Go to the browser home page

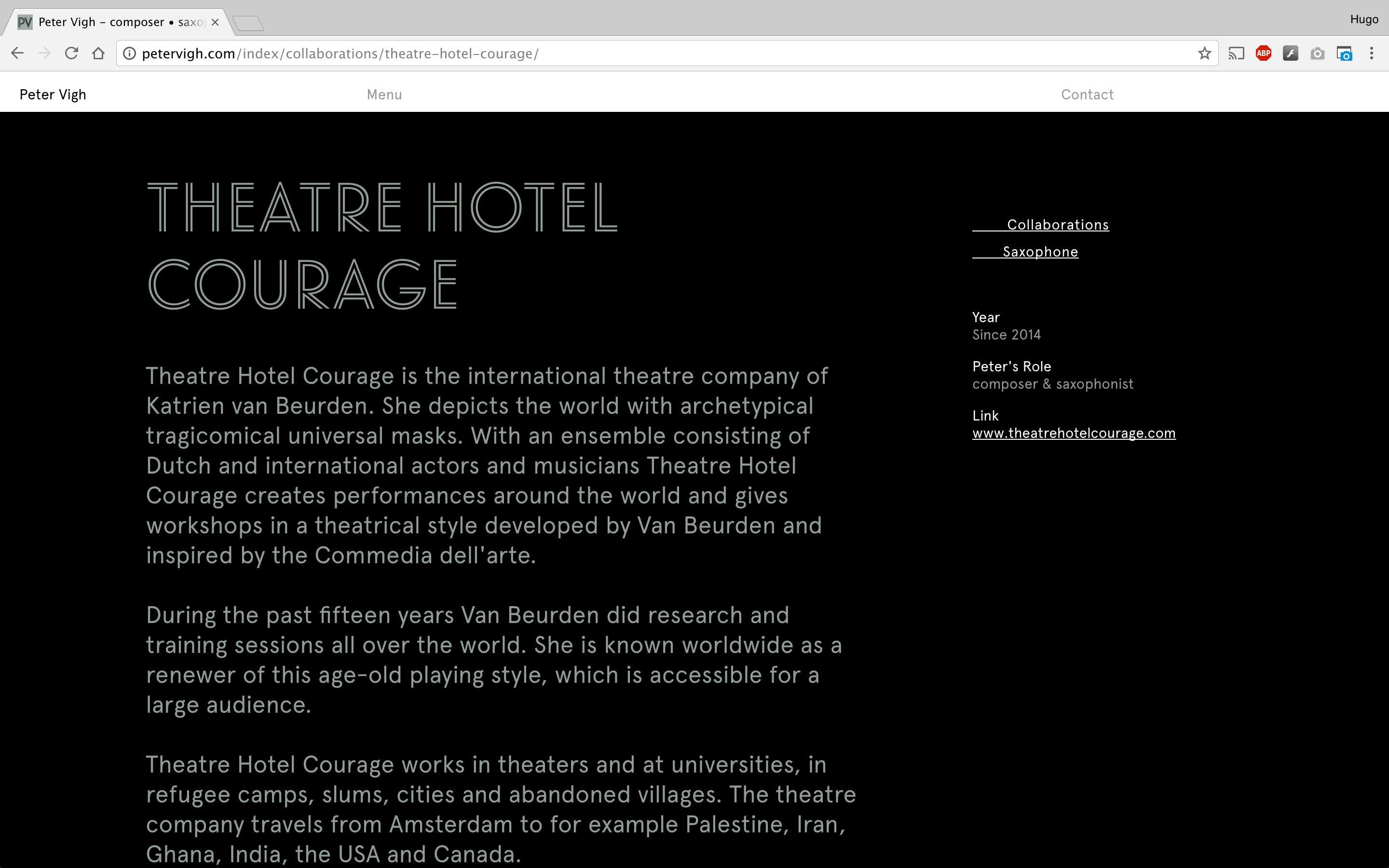point(99,54)
